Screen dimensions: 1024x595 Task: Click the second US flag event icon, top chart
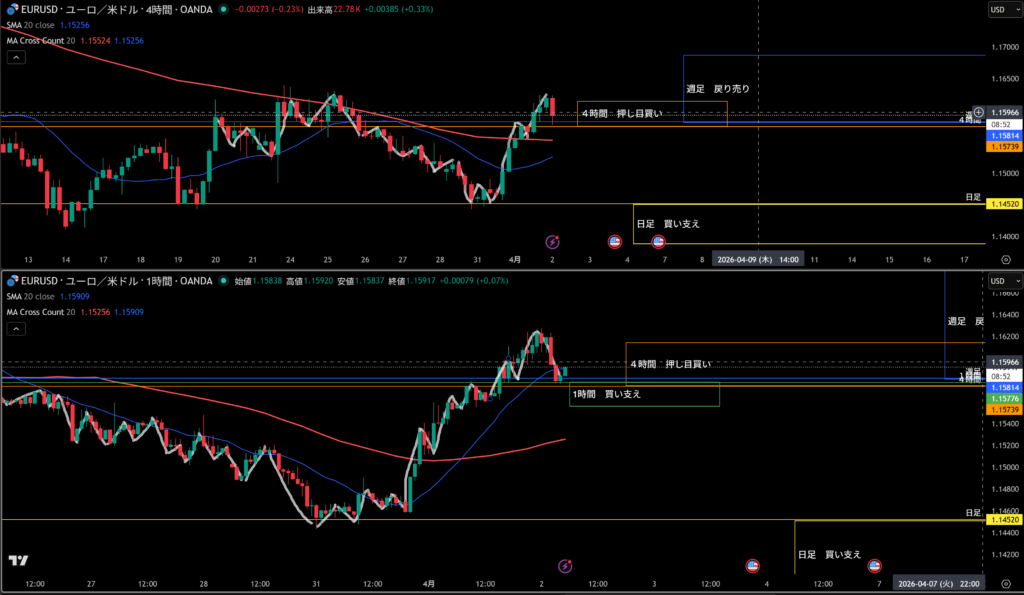point(658,241)
